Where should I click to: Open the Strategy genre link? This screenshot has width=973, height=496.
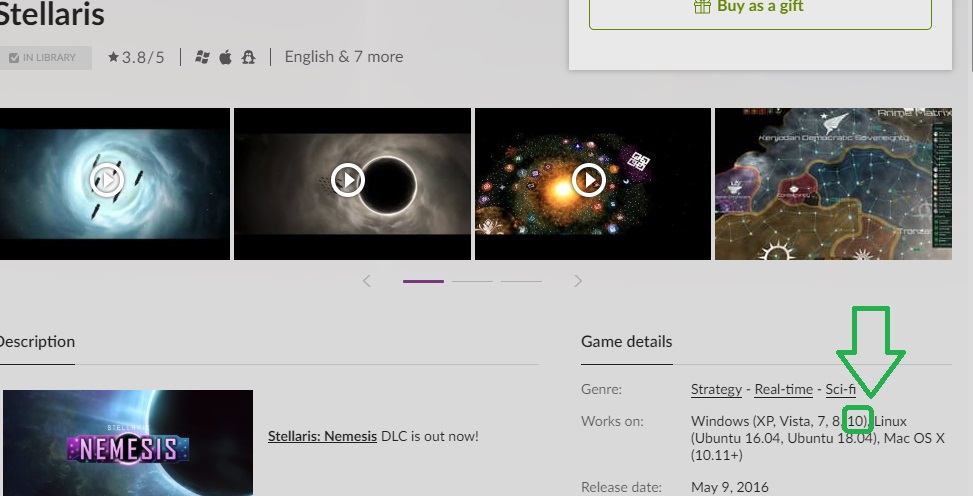point(716,389)
